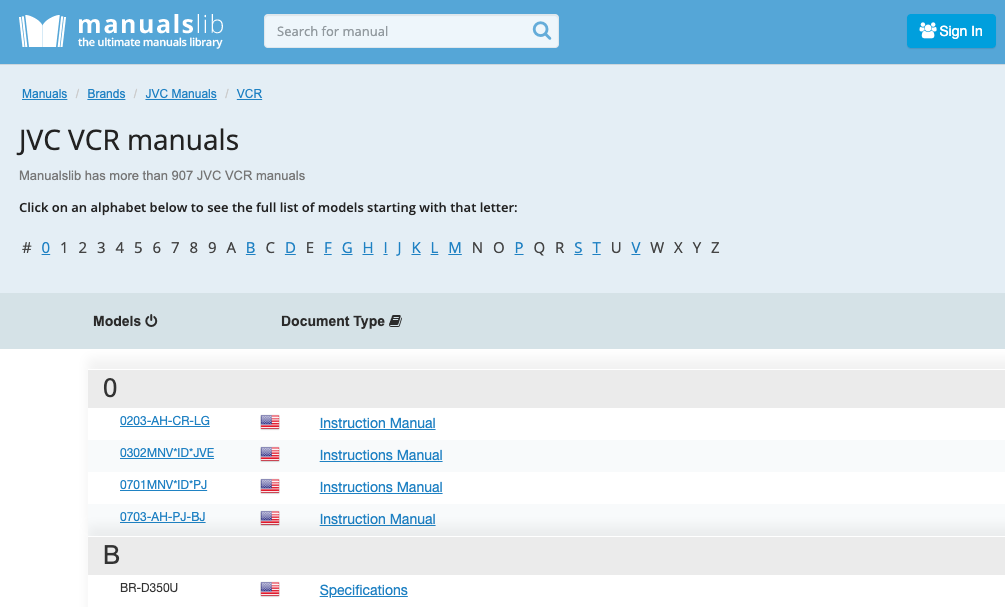
Task: Click the manualslib site title text
Action: pyautogui.click(x=151, y=25)
